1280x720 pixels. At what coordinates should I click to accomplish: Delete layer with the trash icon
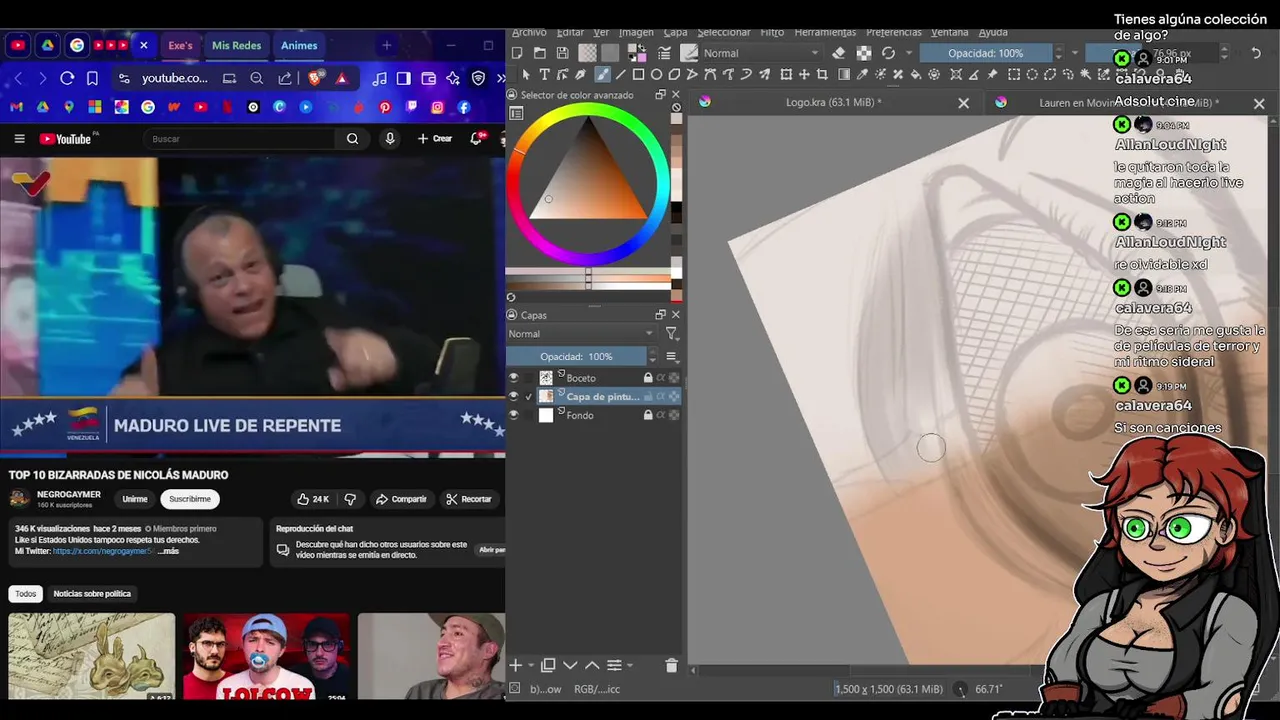(671, 665)
